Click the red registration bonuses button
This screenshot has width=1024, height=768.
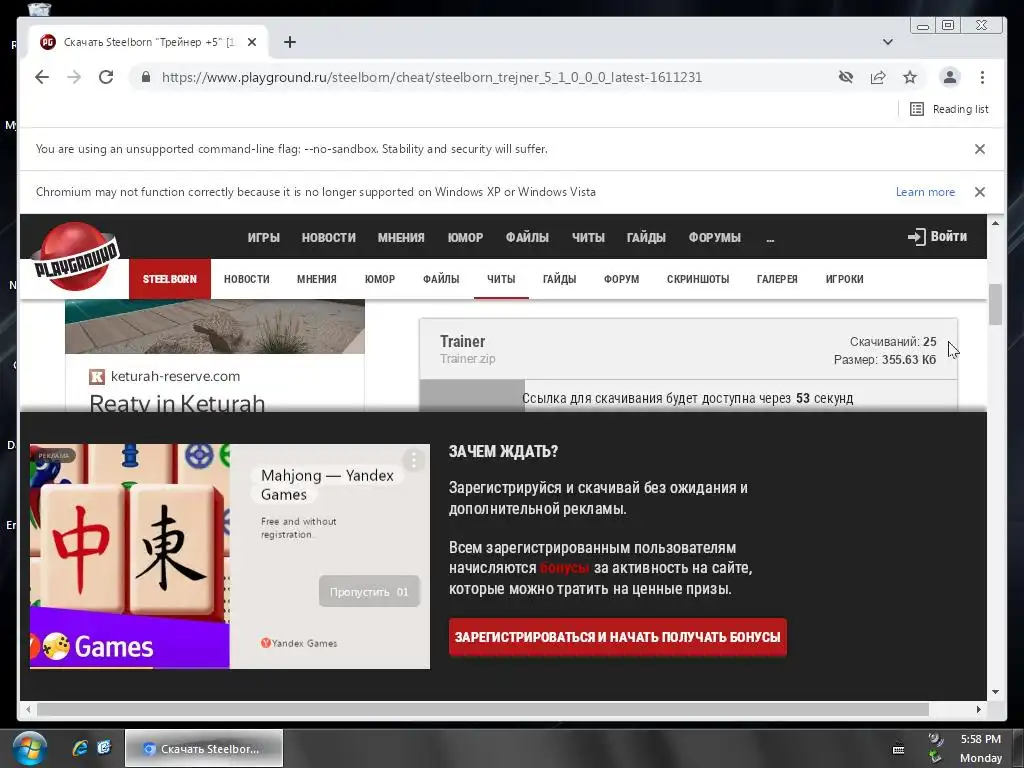[x=618, y=637]
